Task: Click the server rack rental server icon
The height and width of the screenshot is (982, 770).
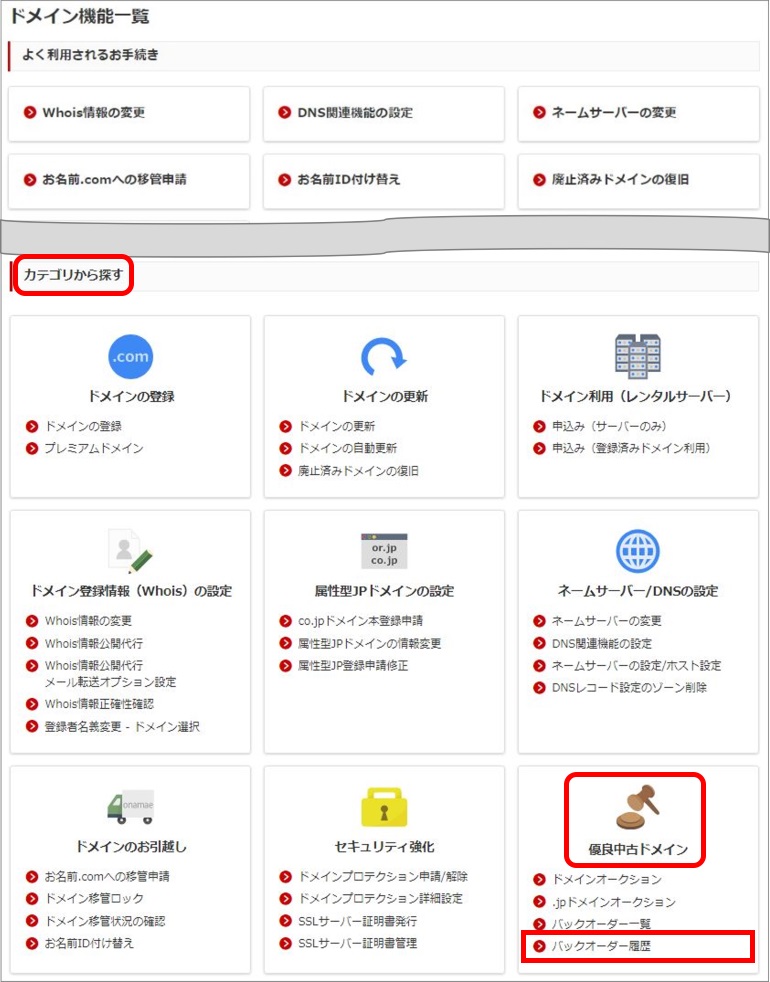Action: pyautogui.click(x=637, y=354)
